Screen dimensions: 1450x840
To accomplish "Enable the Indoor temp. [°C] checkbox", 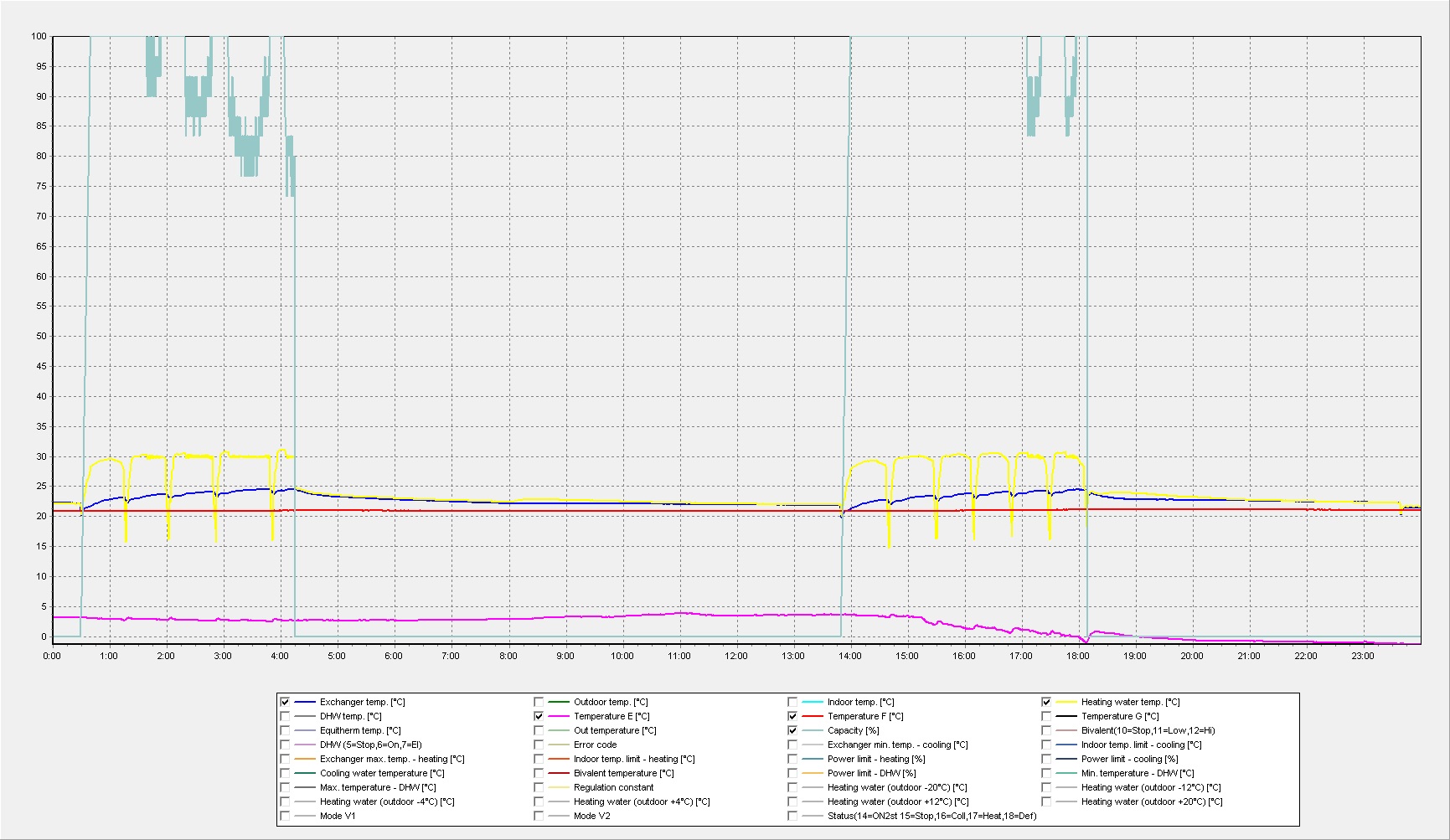I will coord(792,702).
